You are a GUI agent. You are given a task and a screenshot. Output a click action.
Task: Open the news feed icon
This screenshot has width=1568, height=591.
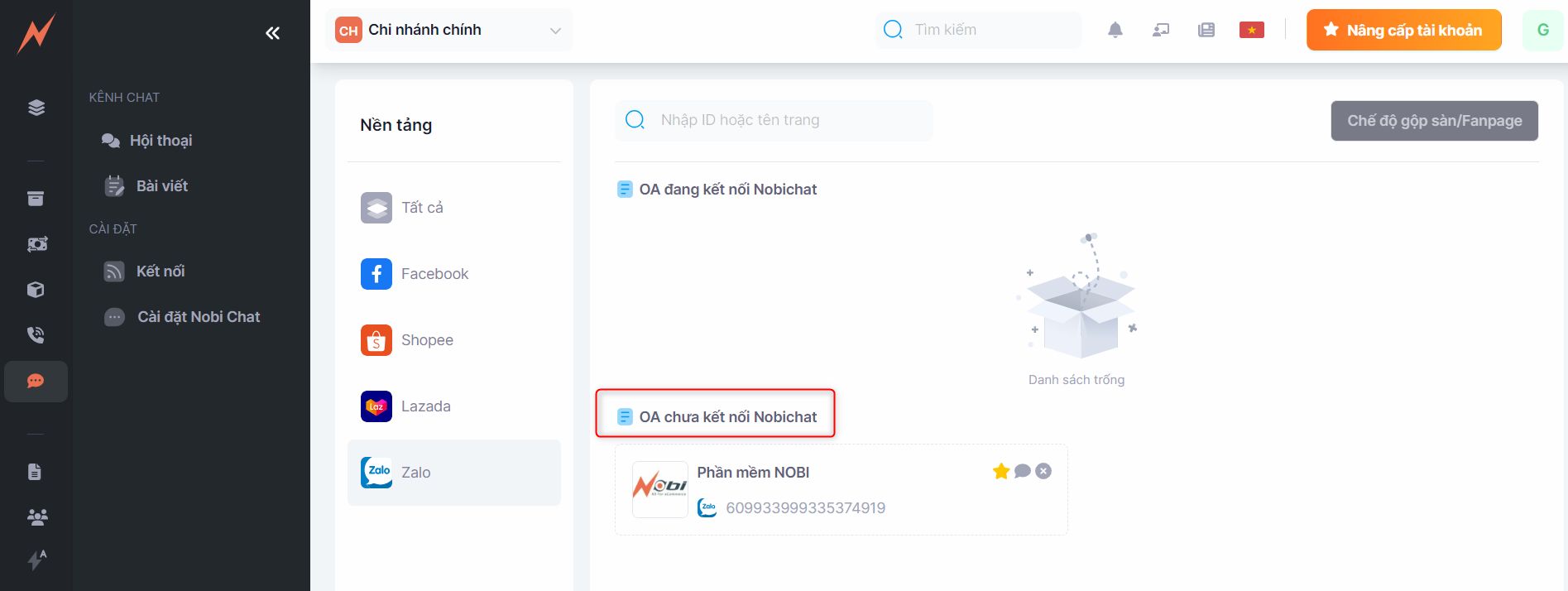(1206, 31)
